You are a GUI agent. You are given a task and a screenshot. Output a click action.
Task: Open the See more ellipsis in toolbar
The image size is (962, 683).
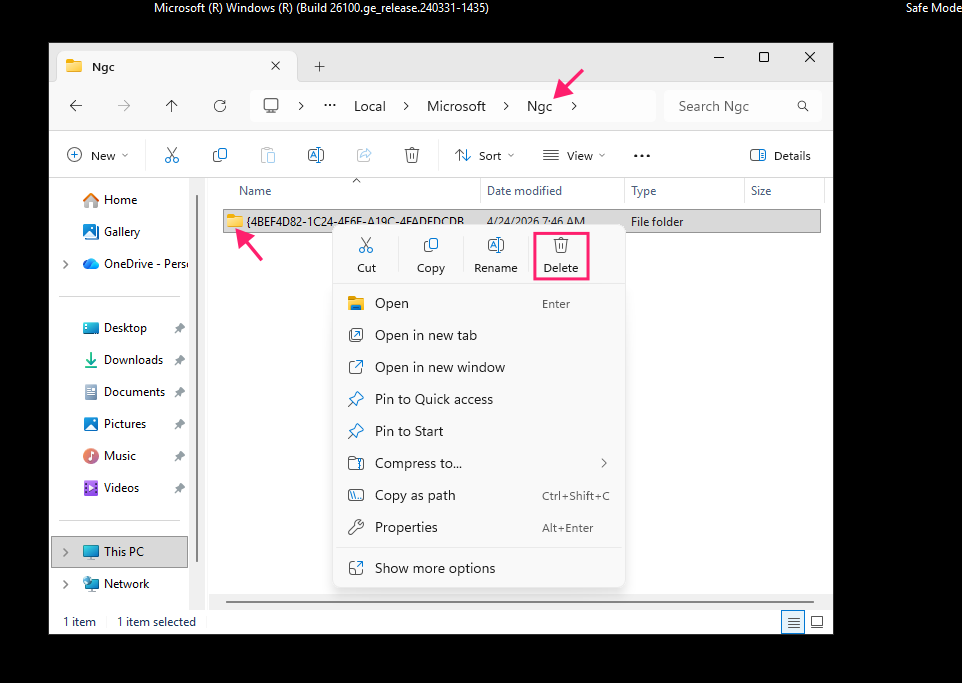point(642,156)
